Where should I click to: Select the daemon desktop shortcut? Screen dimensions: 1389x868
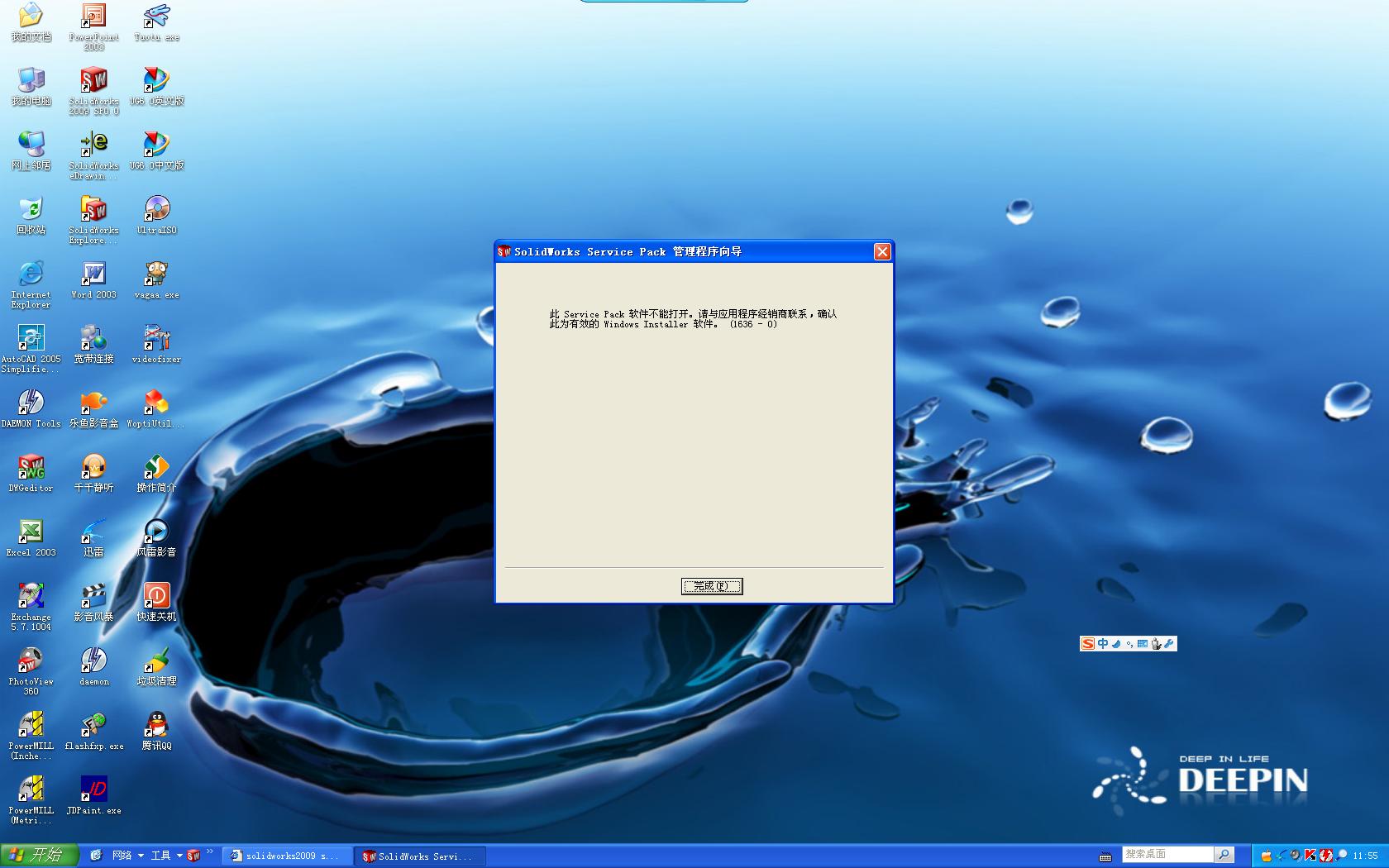click(93, 667)
